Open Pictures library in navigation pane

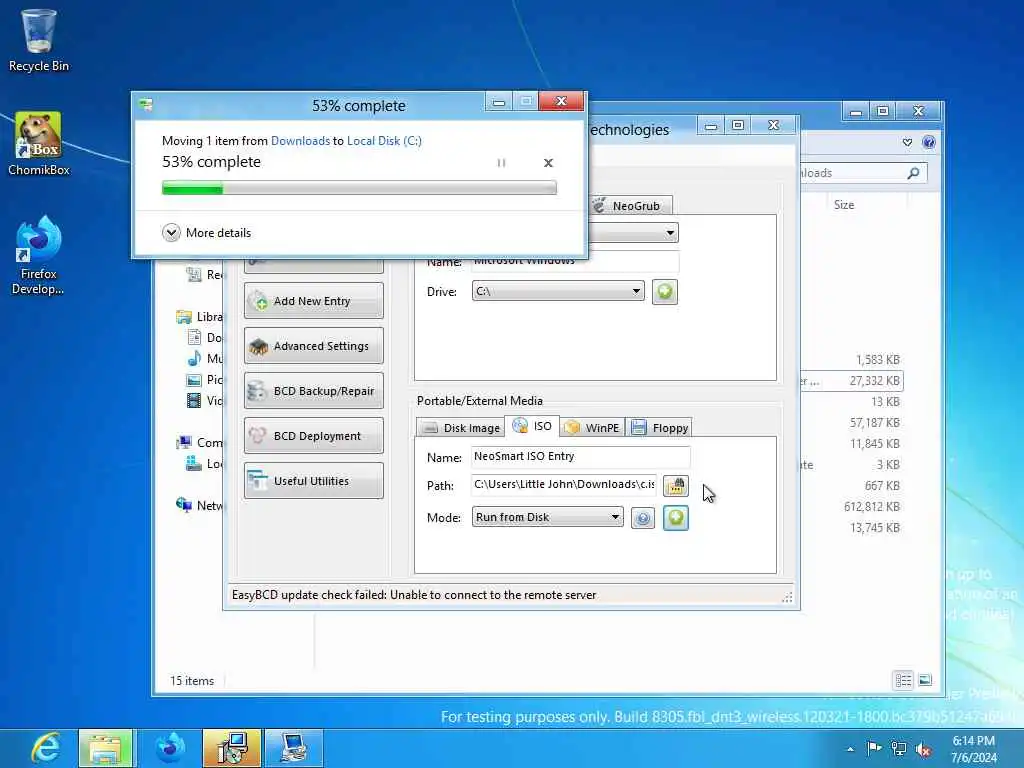point(205,379)
